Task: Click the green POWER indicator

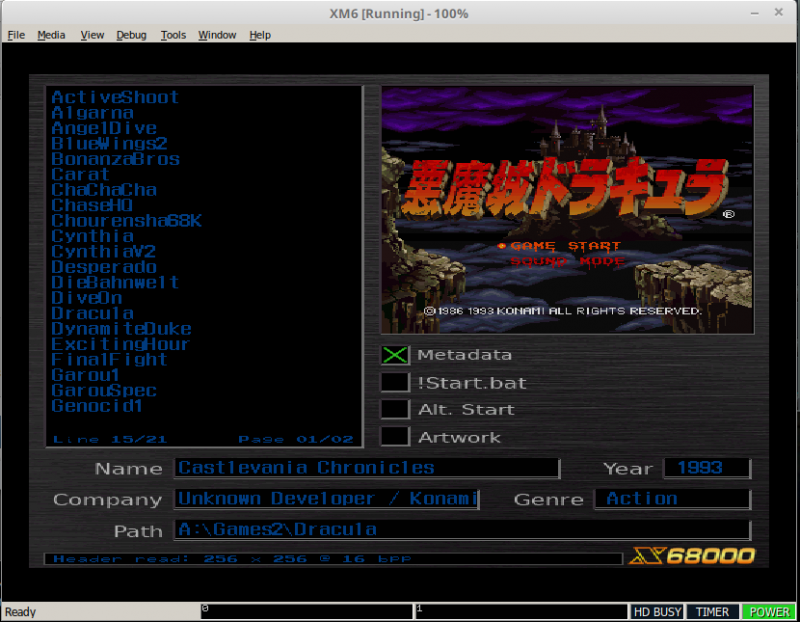Action: [x=769, y=611]
